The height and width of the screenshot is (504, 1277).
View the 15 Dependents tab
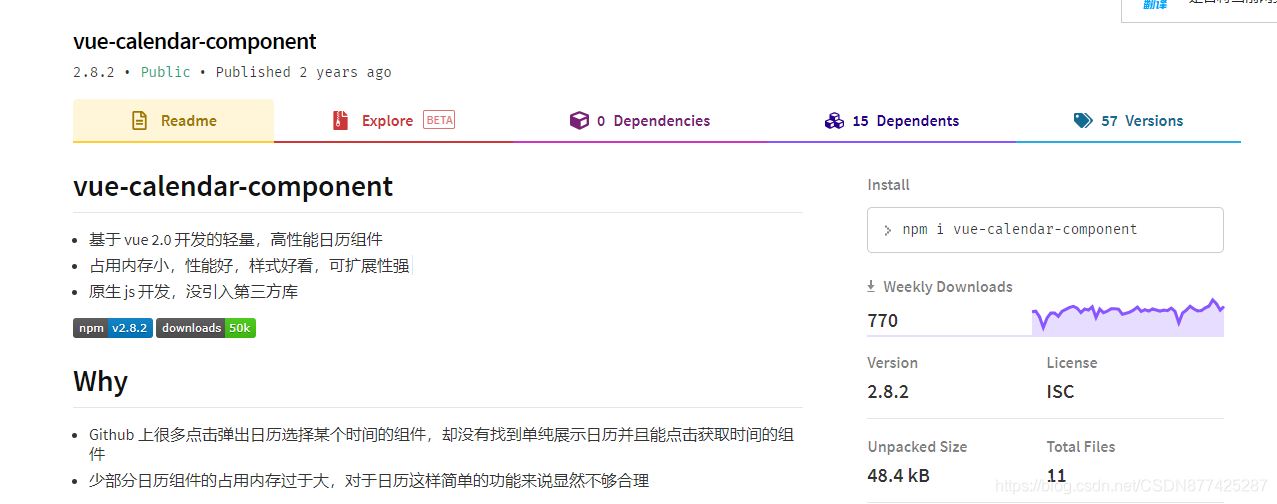891,121
